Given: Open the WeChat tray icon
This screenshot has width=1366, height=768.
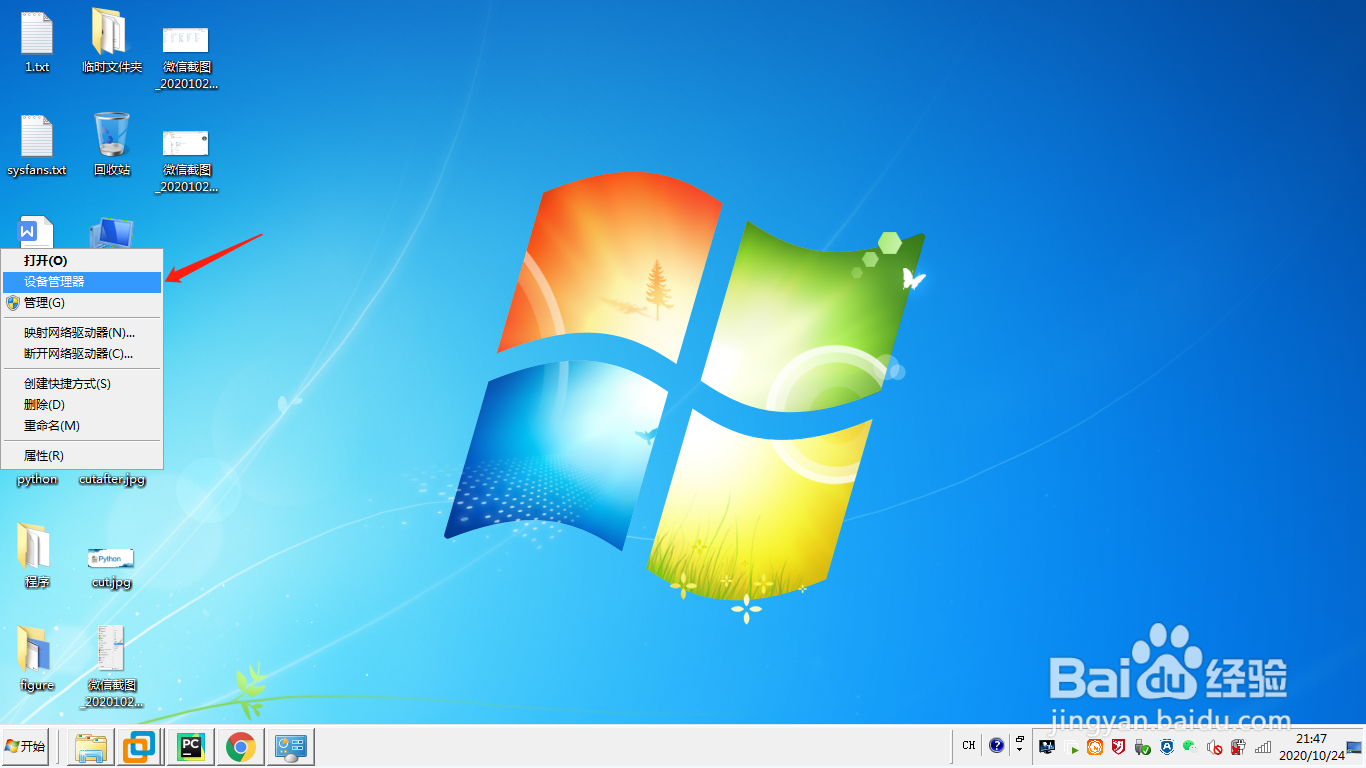Looking at the screenshot, I should coord(1190,746).
